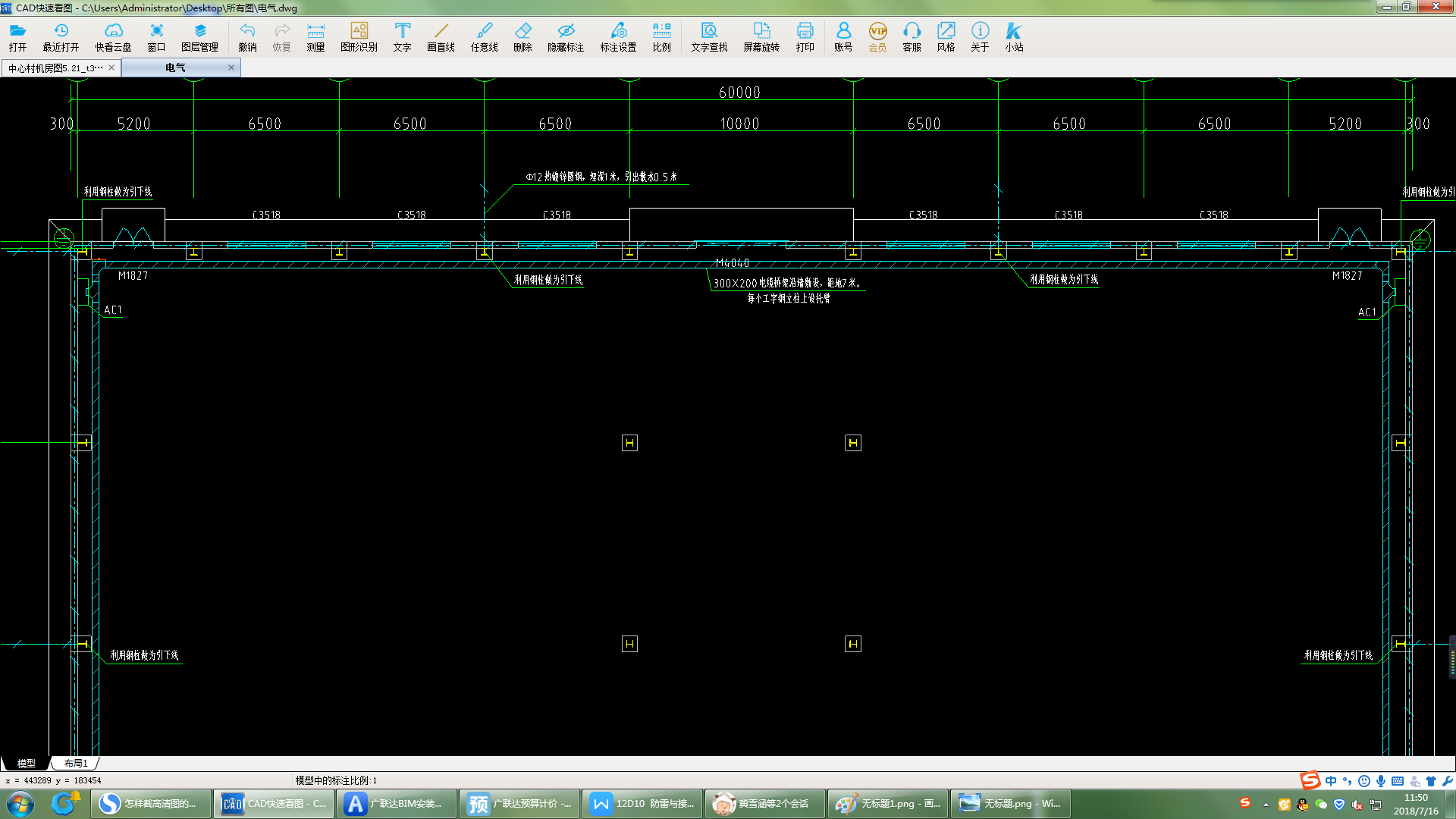
Task: Select the 文字 text tool
Action: 402,36
